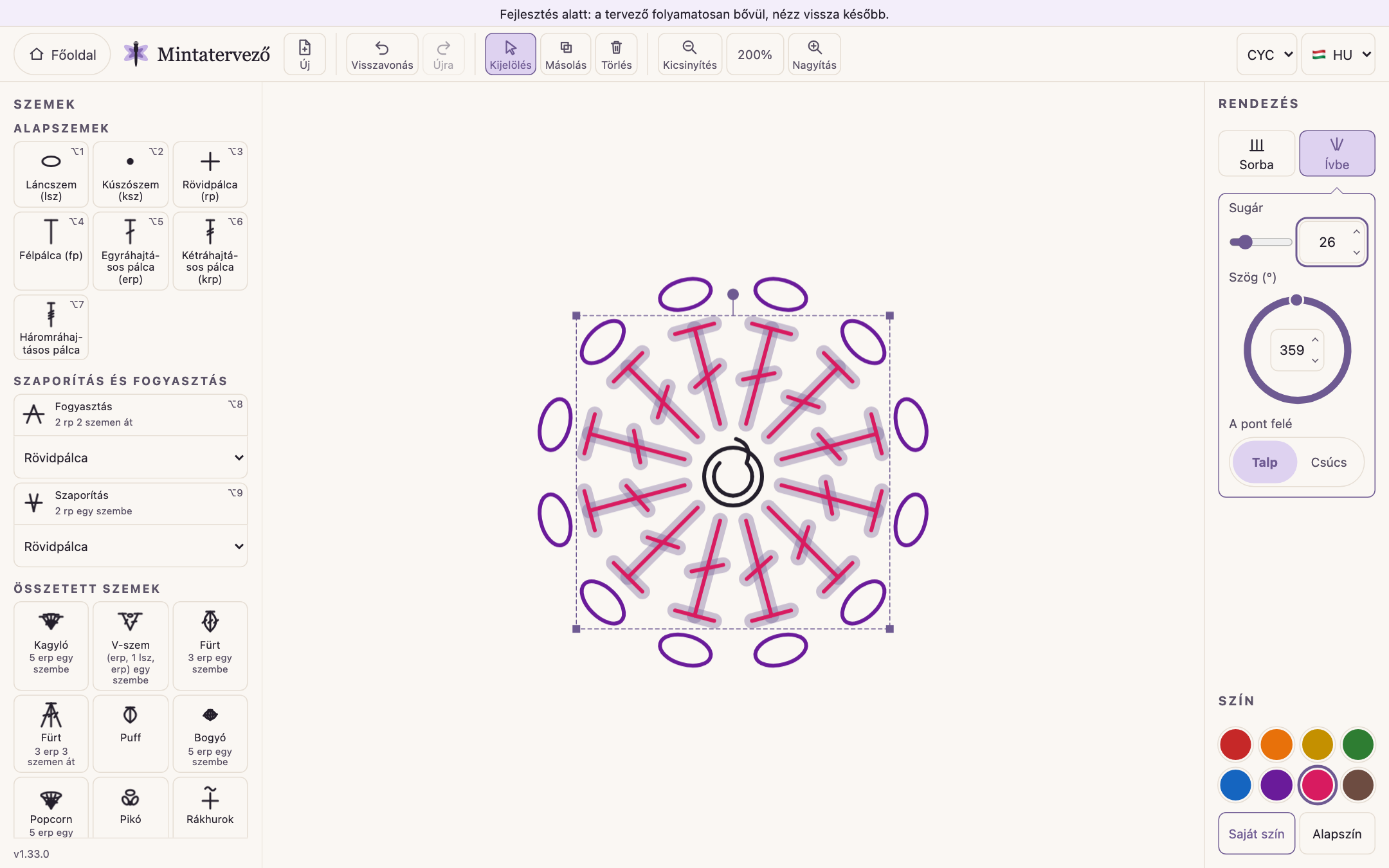Click the Új new pattern button
Image resolution: width=1389 pixels, height=868 pixels.
click(305, 55)
